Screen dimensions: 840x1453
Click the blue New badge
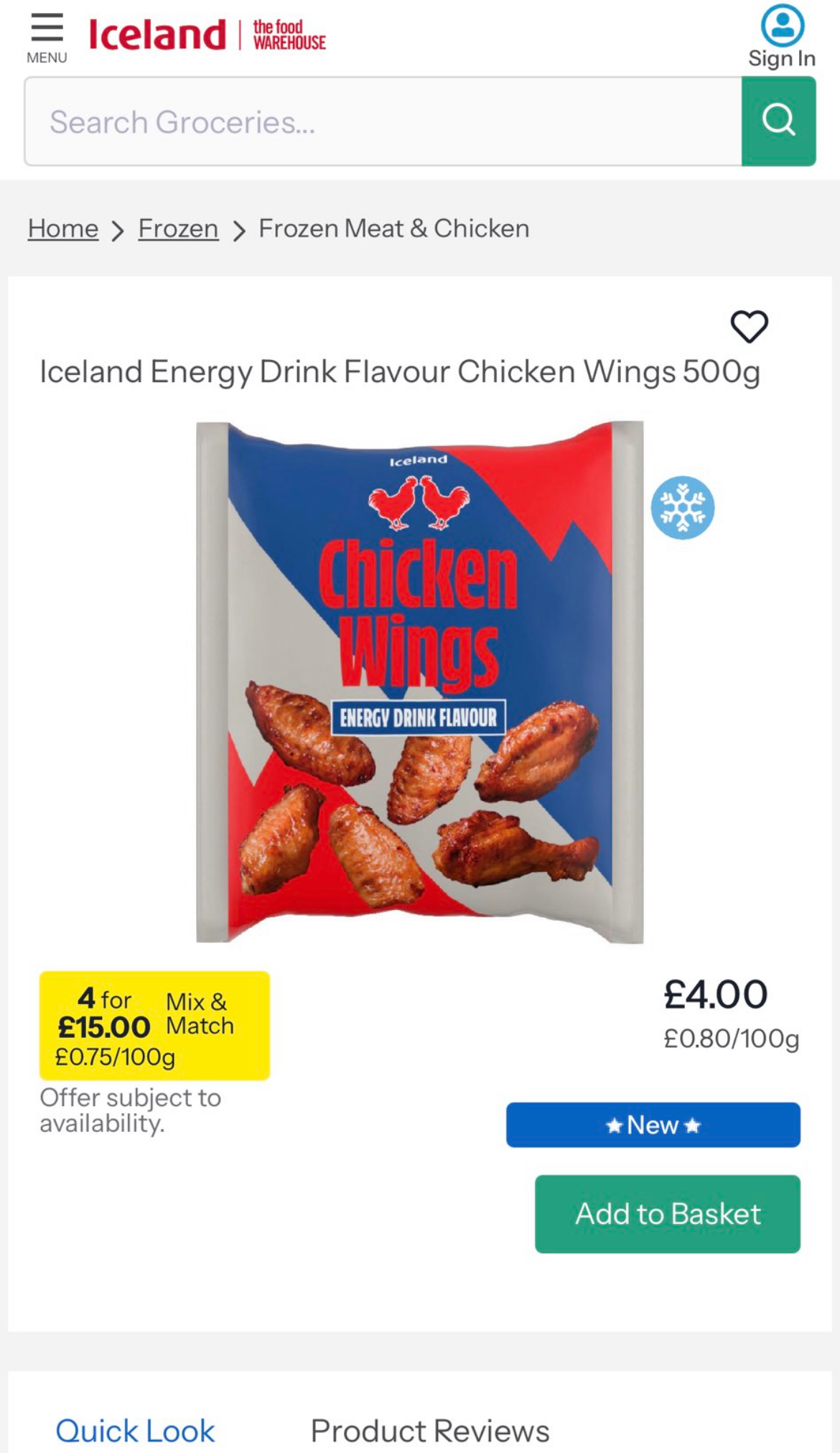pyautogui.click(x=653, y=1125)
